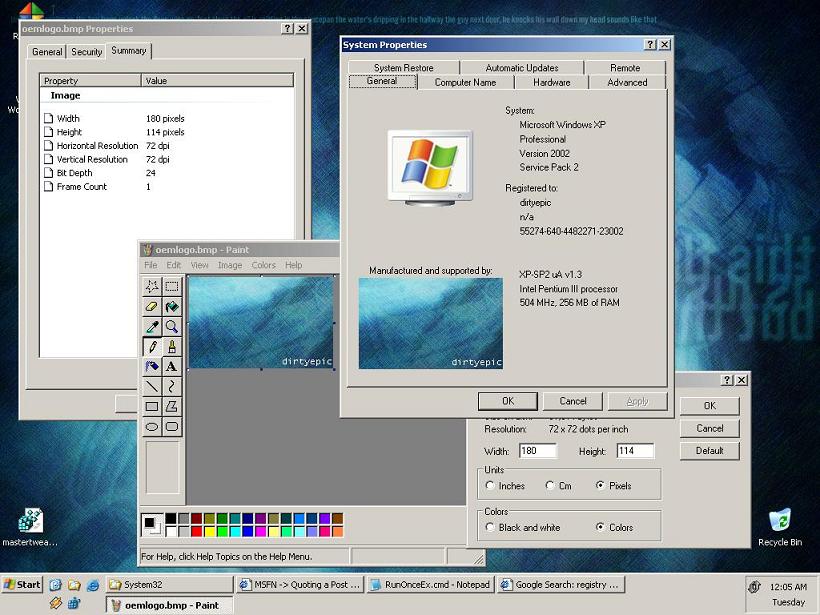The height and width of the screenshot is (615, 820).
Task: Select the Free-Form Select tool in Paint
Action: [x=152, y=286]
